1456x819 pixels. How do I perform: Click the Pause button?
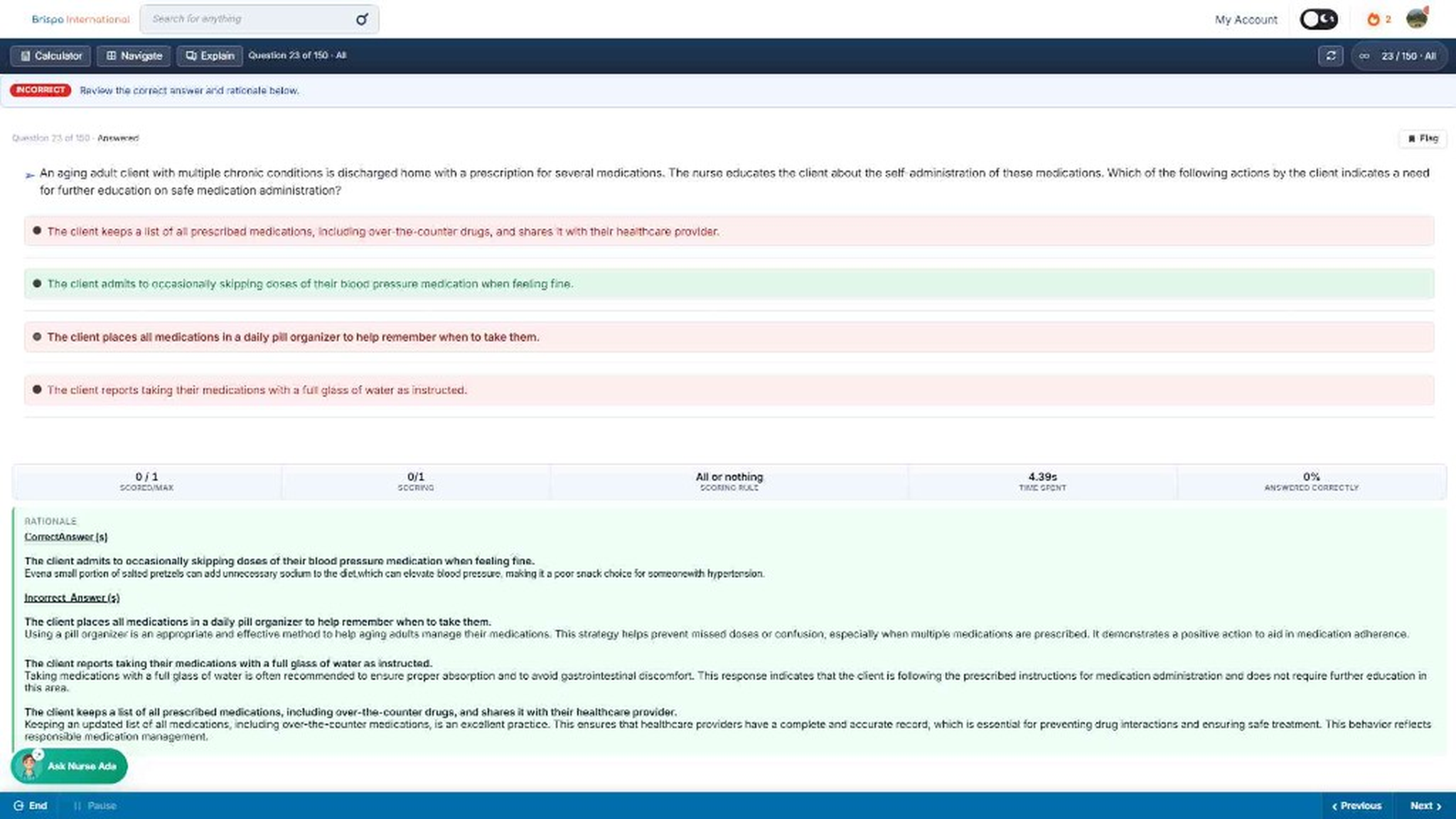tap(95, 805)
